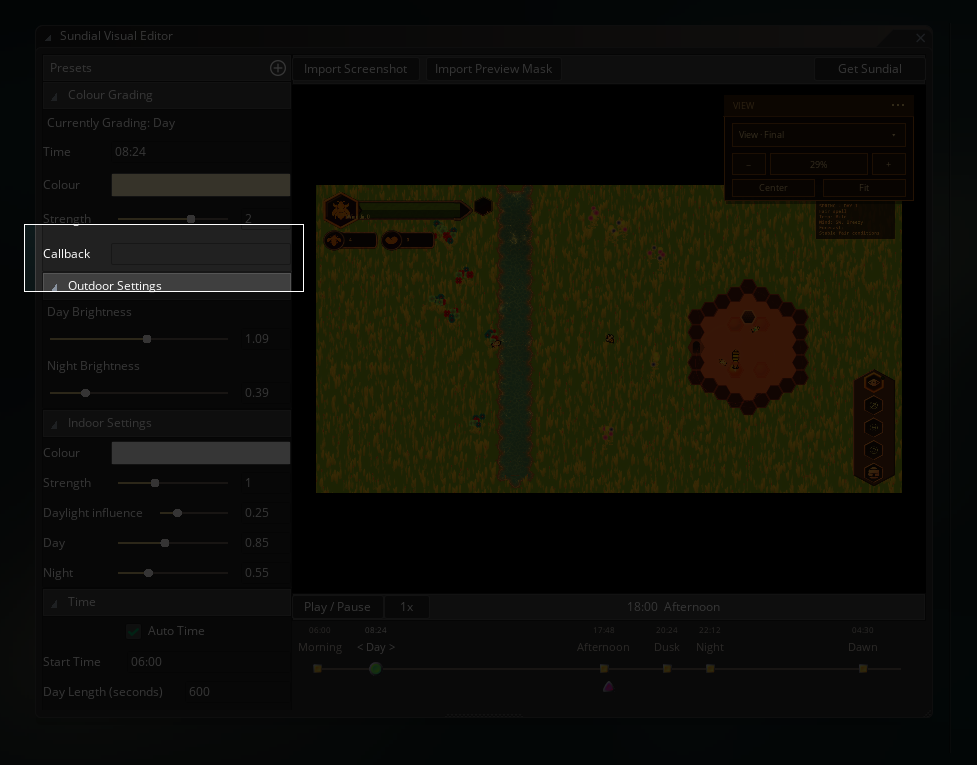Collapse the Sundial Visual Editor window triangle
This screenshot has width=977, height=765.
[x=48, y=37]
